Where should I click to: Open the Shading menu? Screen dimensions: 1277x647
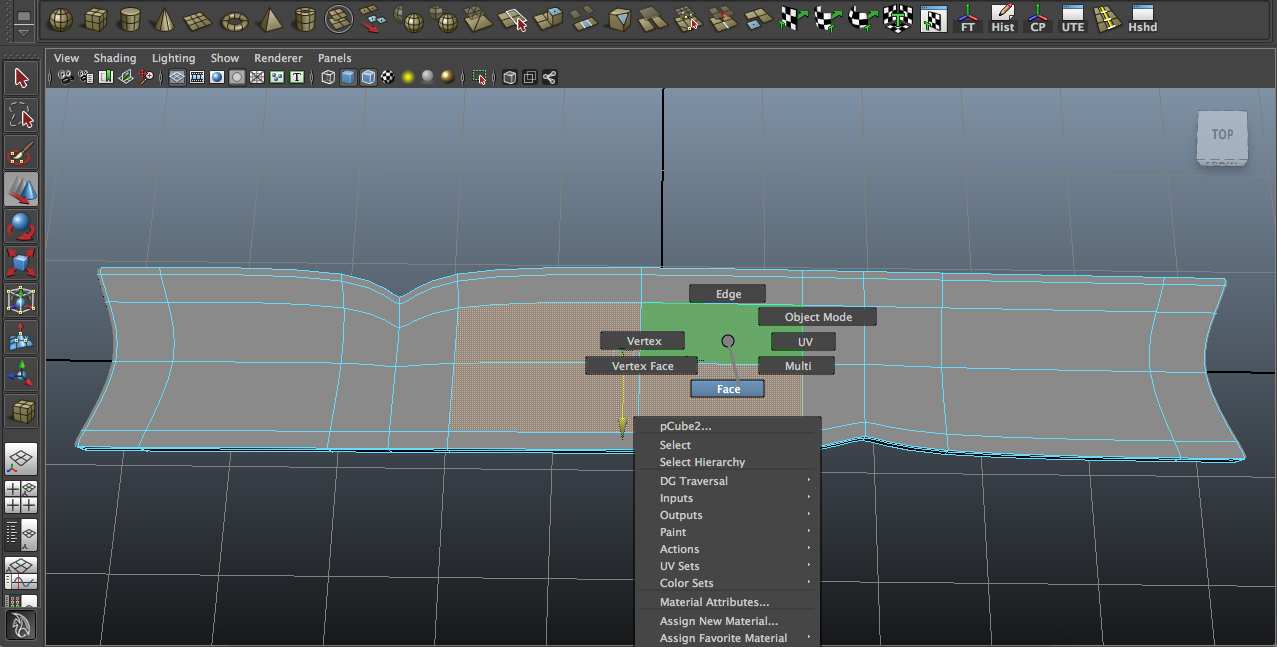[114, 58]
